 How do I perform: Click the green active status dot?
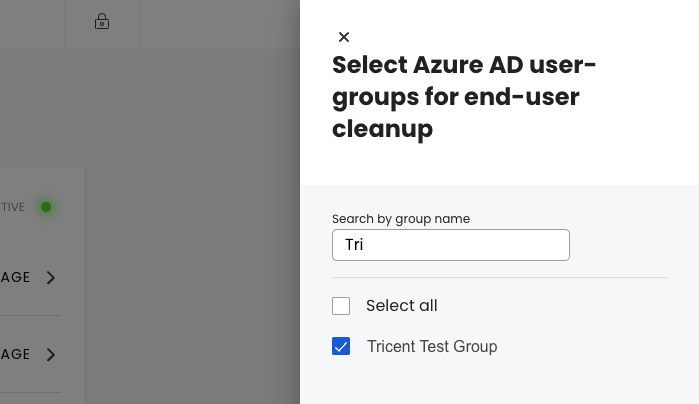[x=46, y=207]
